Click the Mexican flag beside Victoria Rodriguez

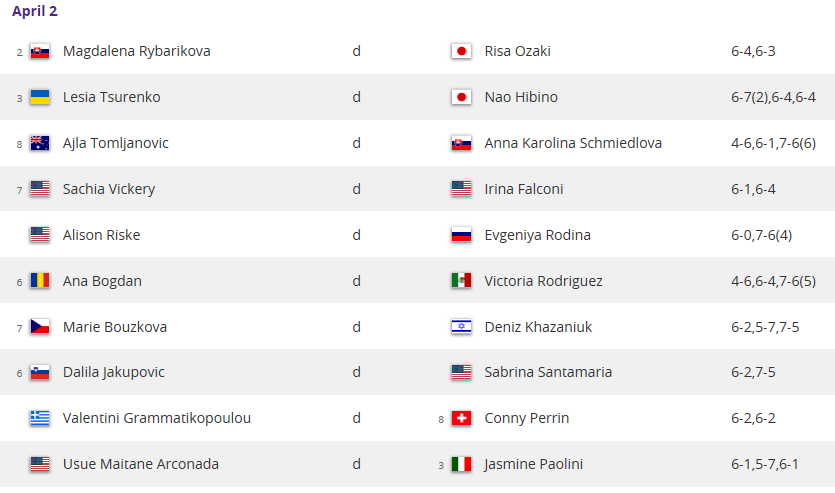coord(461,281)
